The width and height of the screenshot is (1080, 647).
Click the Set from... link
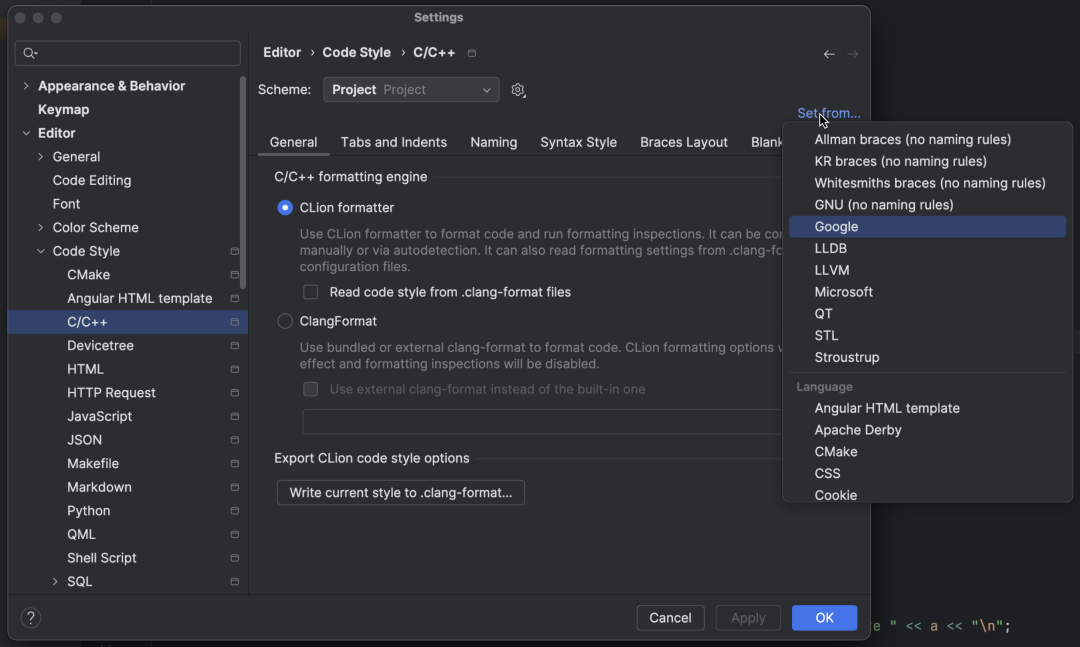[829, 113]
